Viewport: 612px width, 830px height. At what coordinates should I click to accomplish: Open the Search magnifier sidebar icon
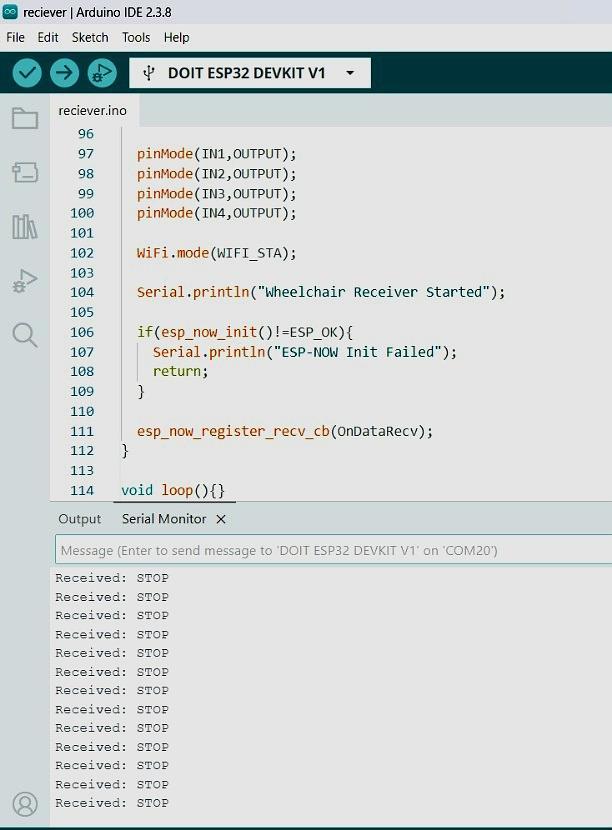pos(25,335)
